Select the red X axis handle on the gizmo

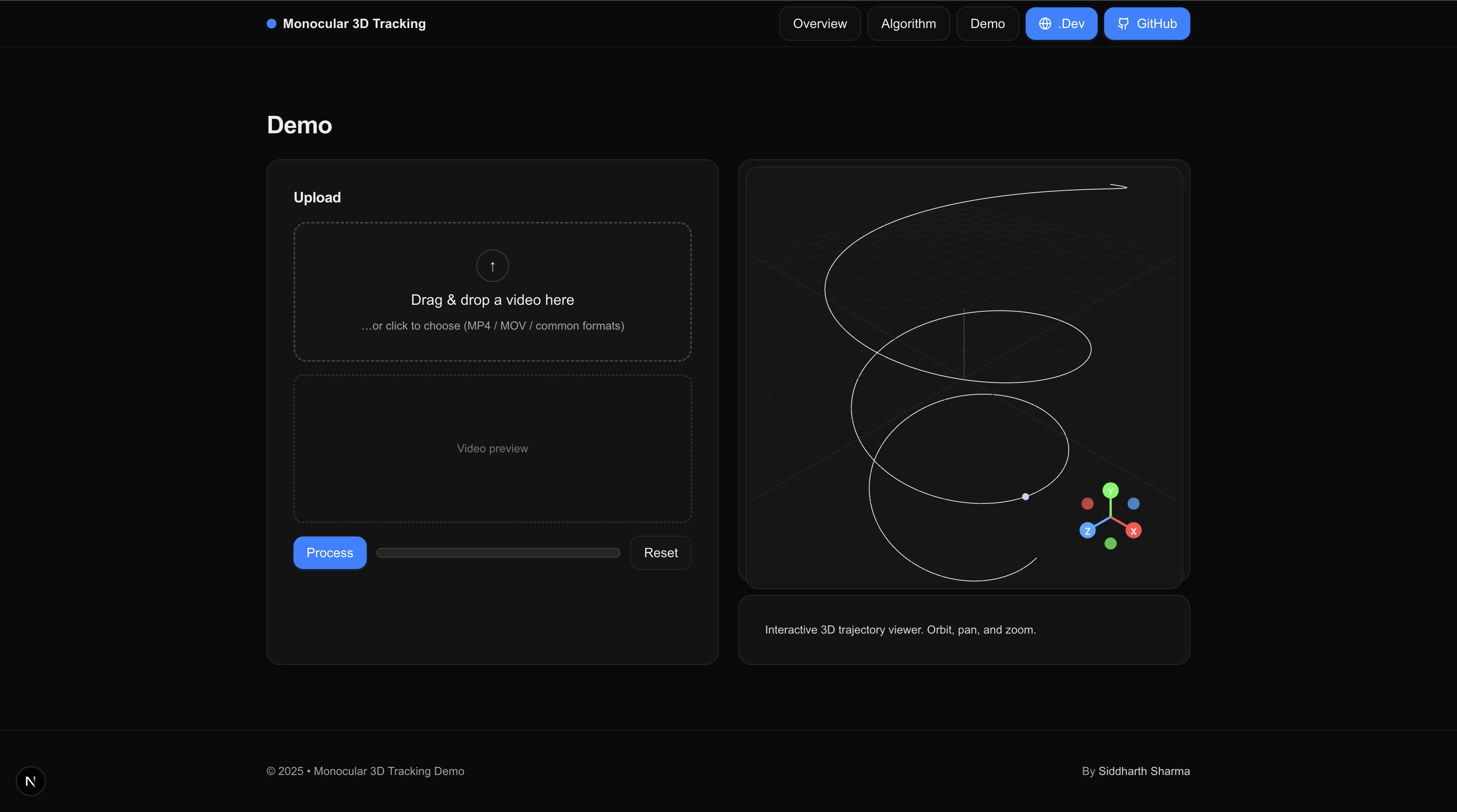pyautogui.click(x=1133, y=530)
